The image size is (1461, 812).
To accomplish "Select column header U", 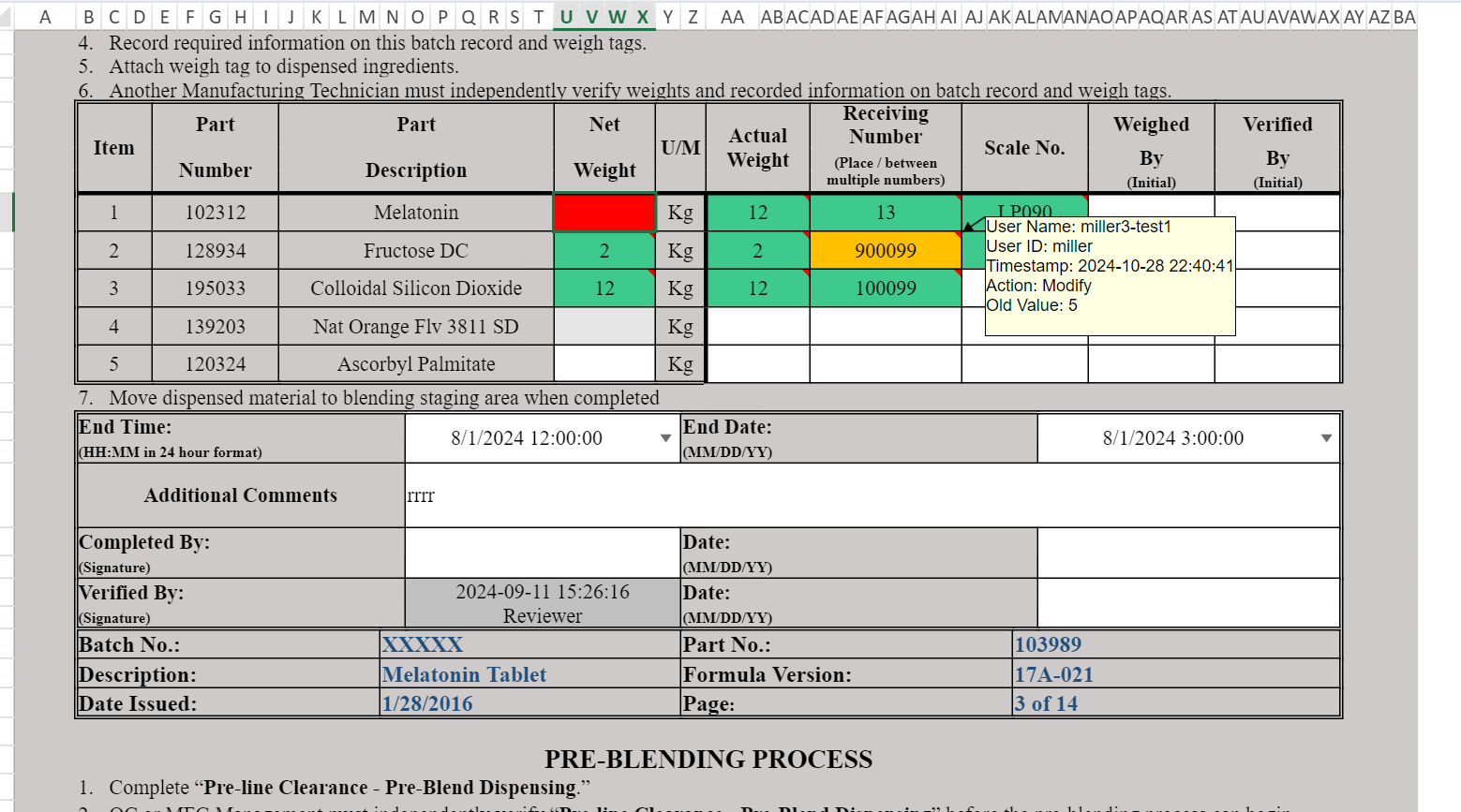I will (x=566, y=17).
